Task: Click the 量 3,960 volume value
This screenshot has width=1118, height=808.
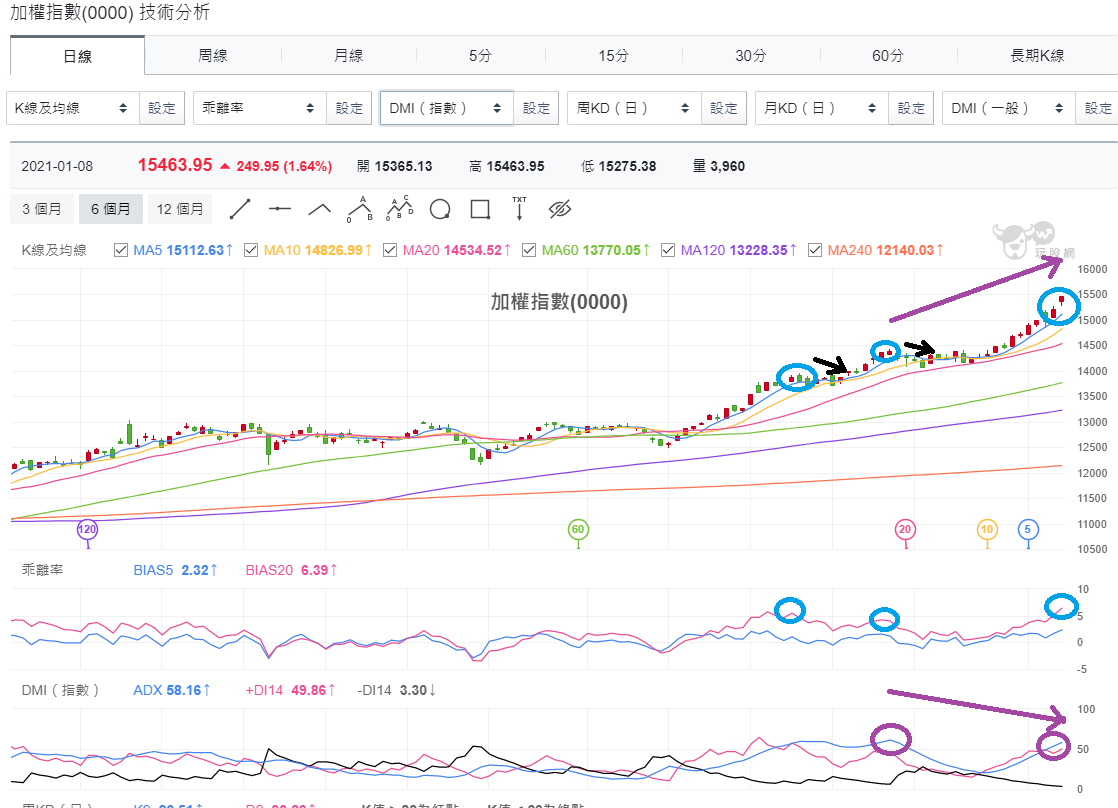Action: pyautogui.click(x=719, y=166)
